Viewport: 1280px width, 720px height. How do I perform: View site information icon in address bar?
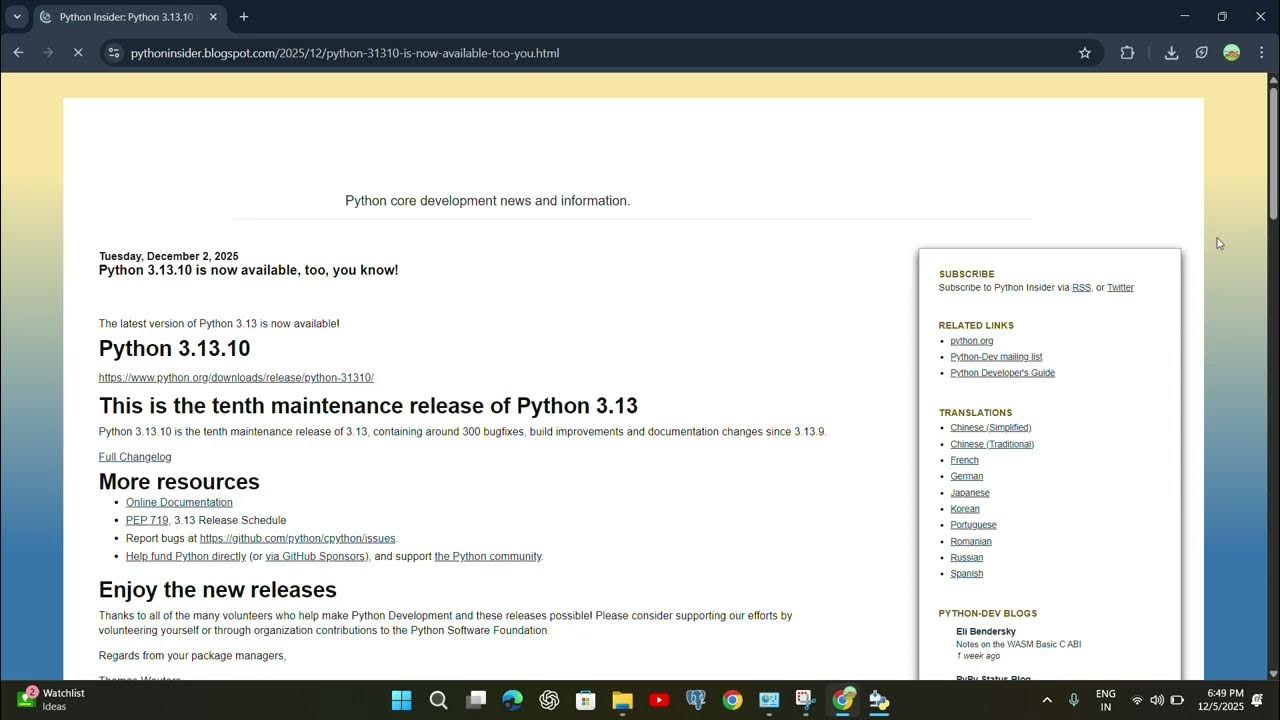coord(113,52)
